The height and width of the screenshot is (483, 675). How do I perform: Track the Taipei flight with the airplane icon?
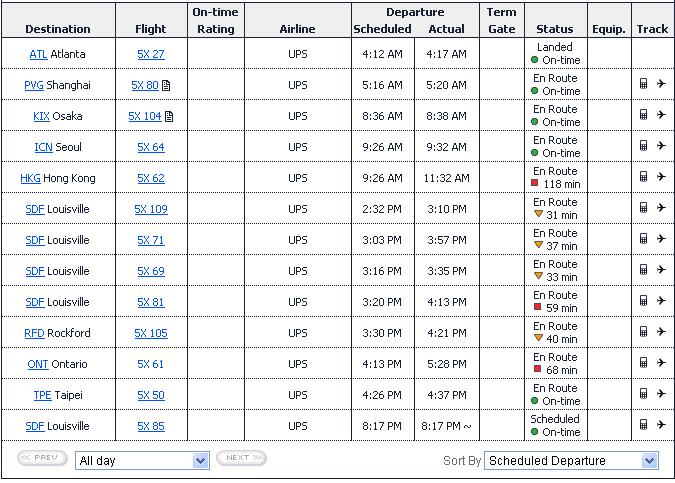(x=661, y=393)
